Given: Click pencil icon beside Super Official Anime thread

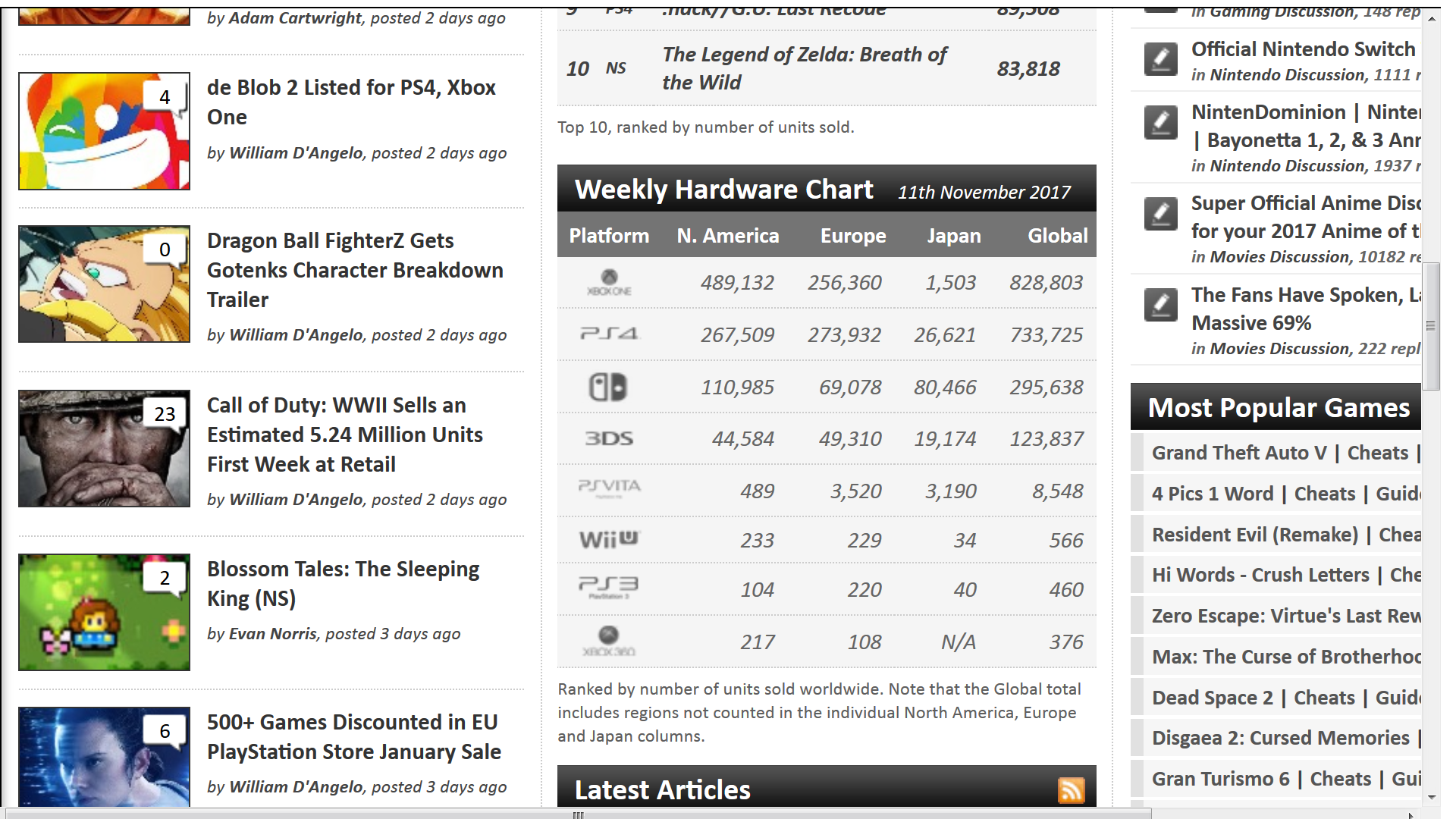Looking at the screenshot, I should click(1161, 214).
